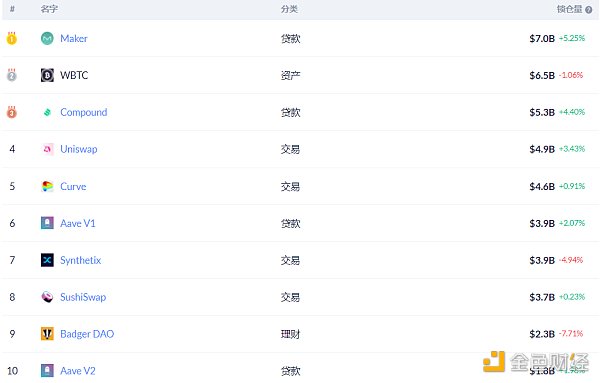Click the WBTC bitcoin logo icon
Screen dimensions: 600x383
point(47,75)
